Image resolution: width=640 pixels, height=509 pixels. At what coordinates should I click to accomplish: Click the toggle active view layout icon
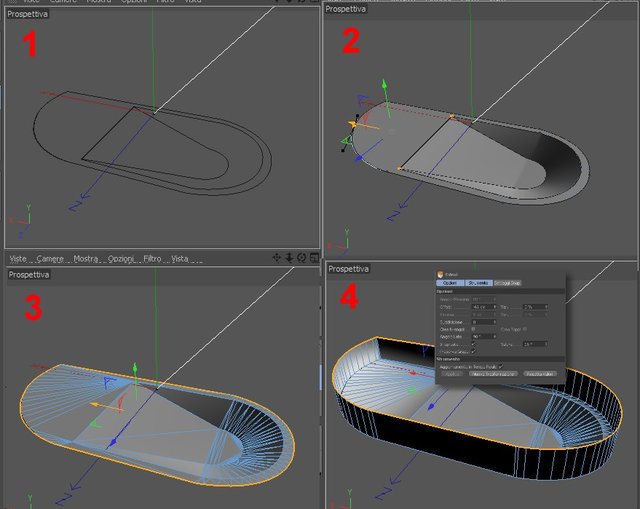314,258
